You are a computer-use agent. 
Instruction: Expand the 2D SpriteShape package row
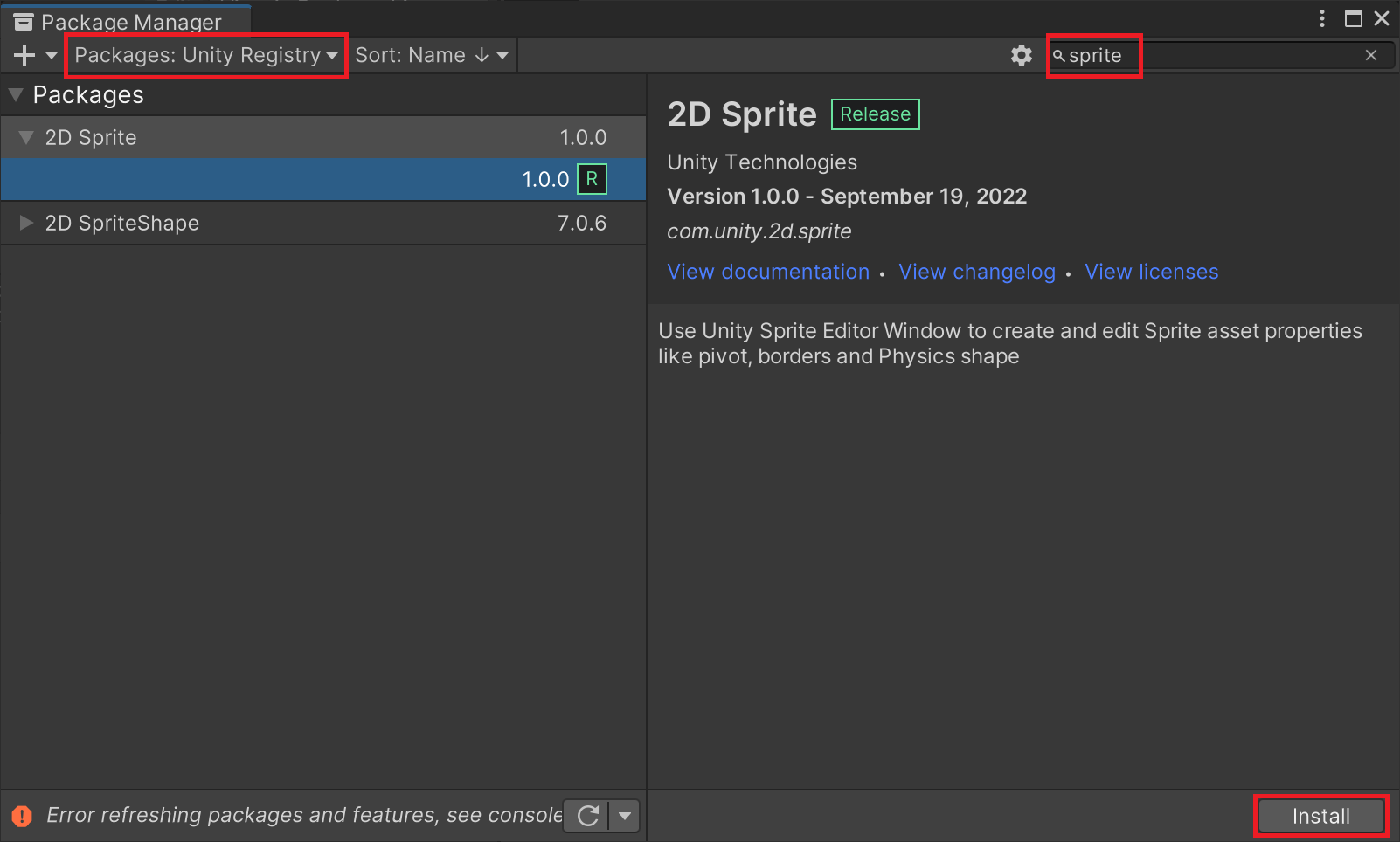point(26,223)
